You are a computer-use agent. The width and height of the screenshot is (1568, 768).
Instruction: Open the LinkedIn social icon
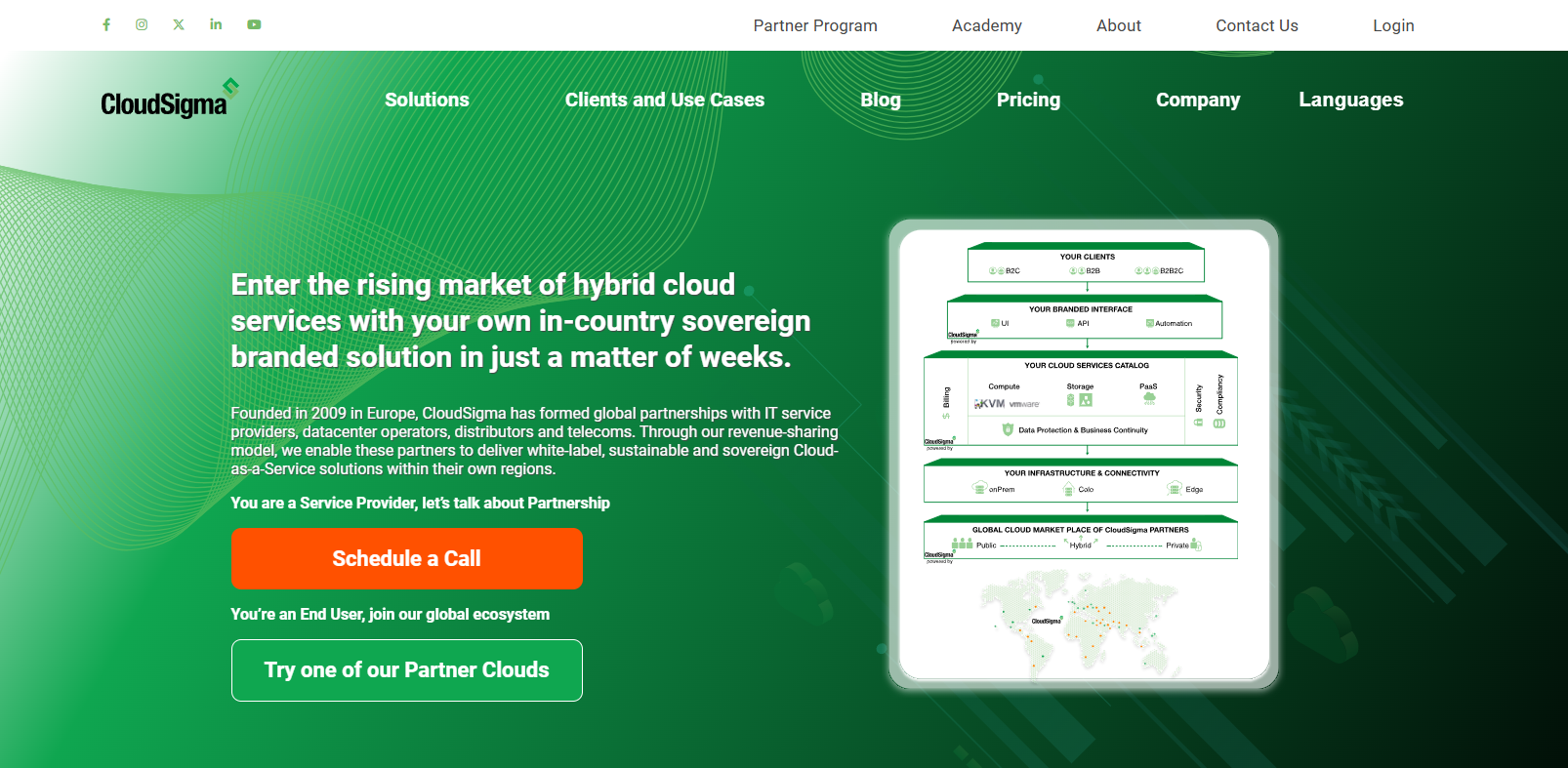216,24
